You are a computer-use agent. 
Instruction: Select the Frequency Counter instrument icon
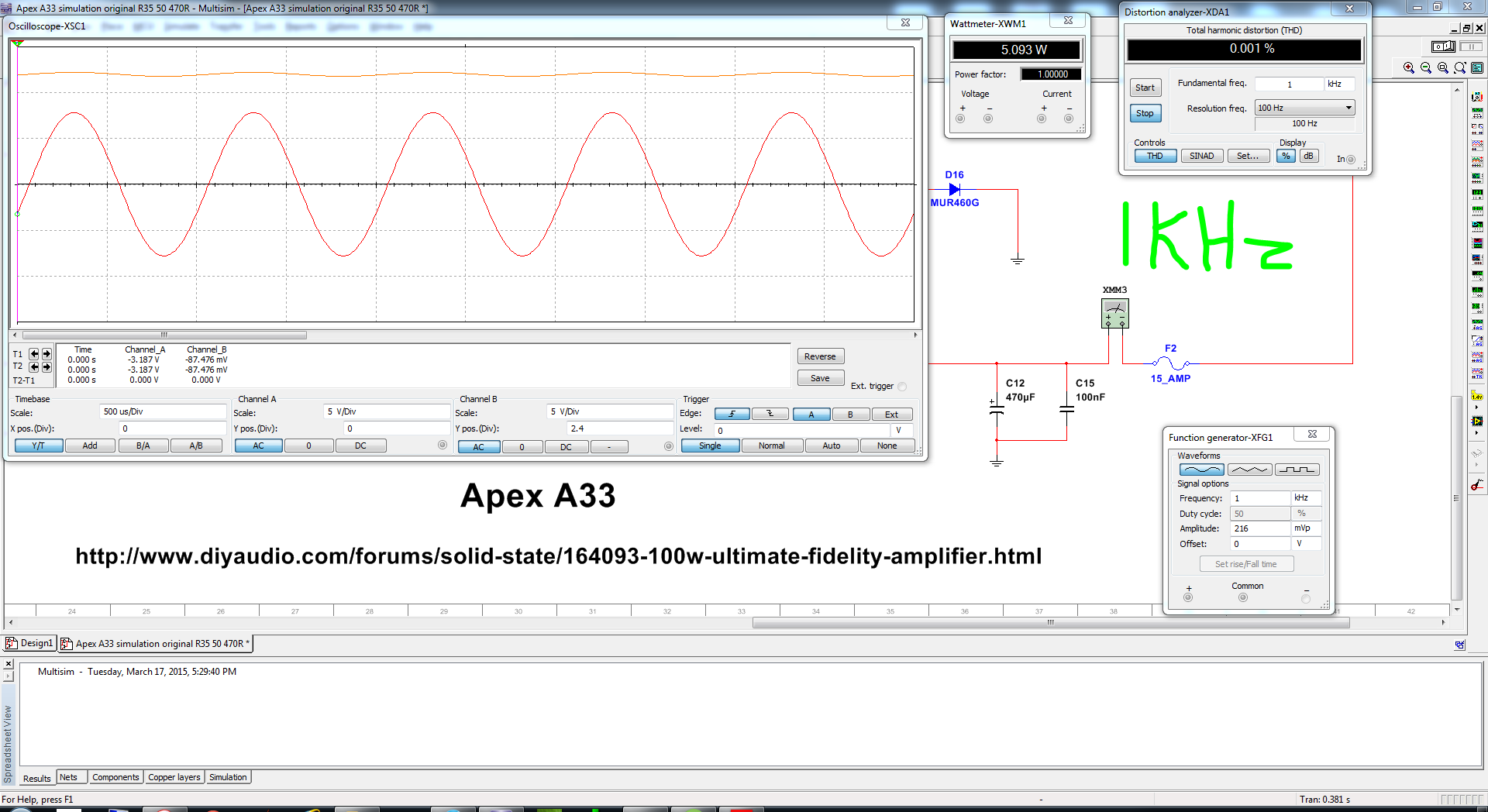tap(1477, 194)
